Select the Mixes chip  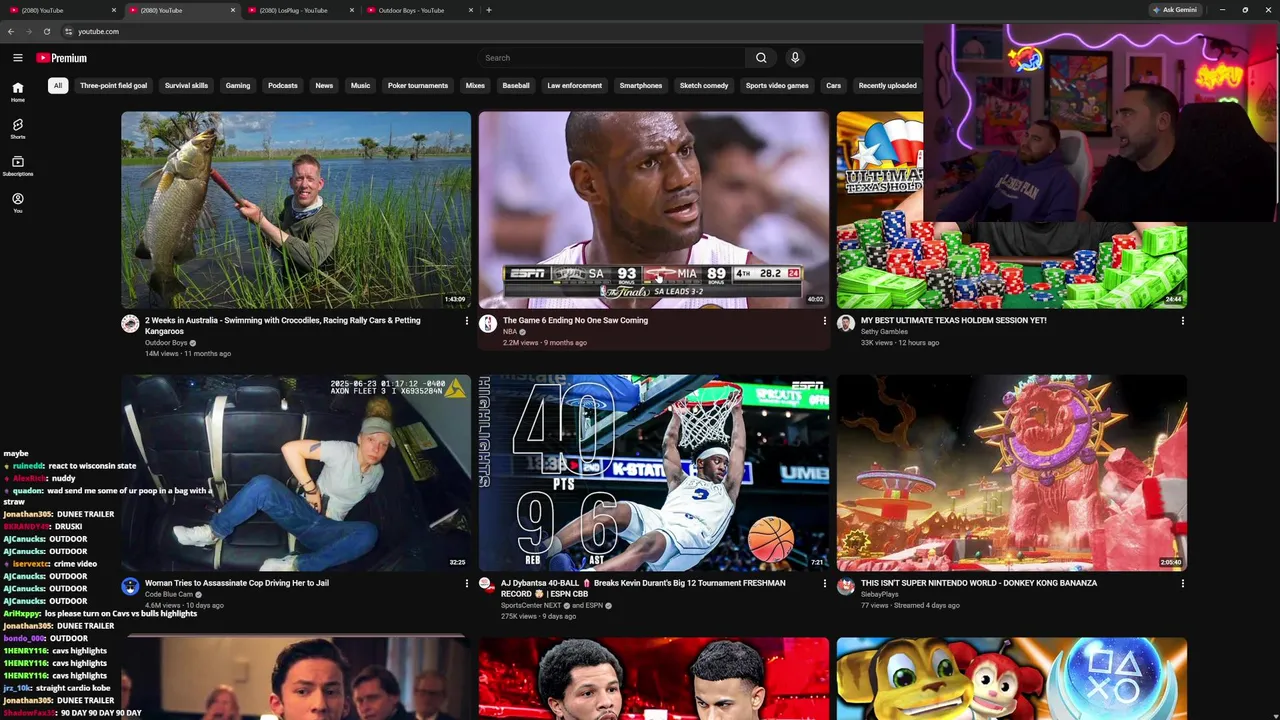click(x=475, y=86)
